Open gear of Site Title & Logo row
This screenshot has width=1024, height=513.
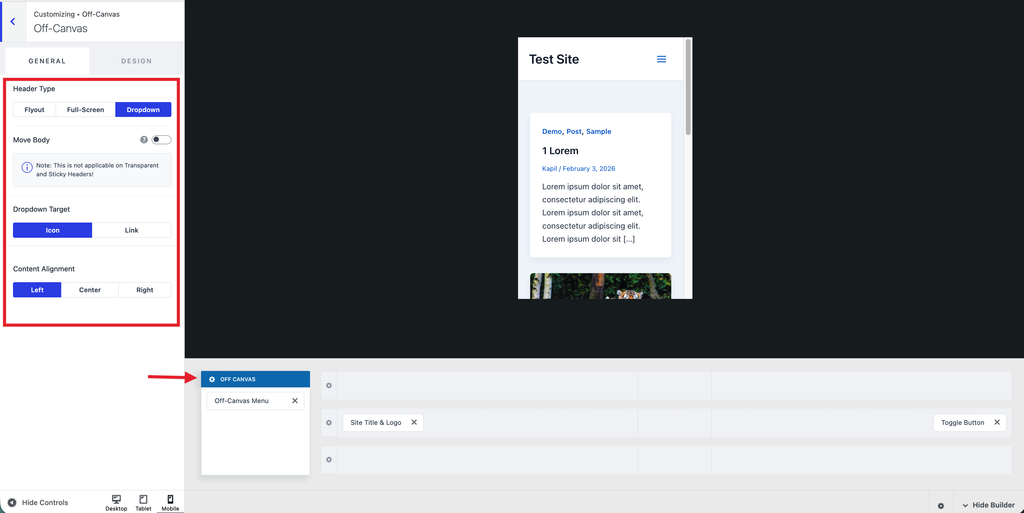329,422
